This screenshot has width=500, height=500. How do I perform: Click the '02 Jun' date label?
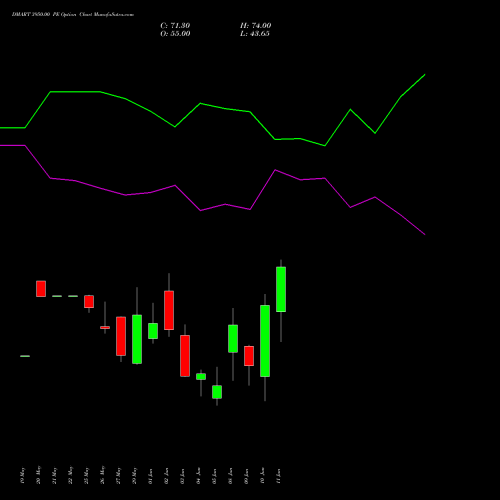tap(166, 476)
